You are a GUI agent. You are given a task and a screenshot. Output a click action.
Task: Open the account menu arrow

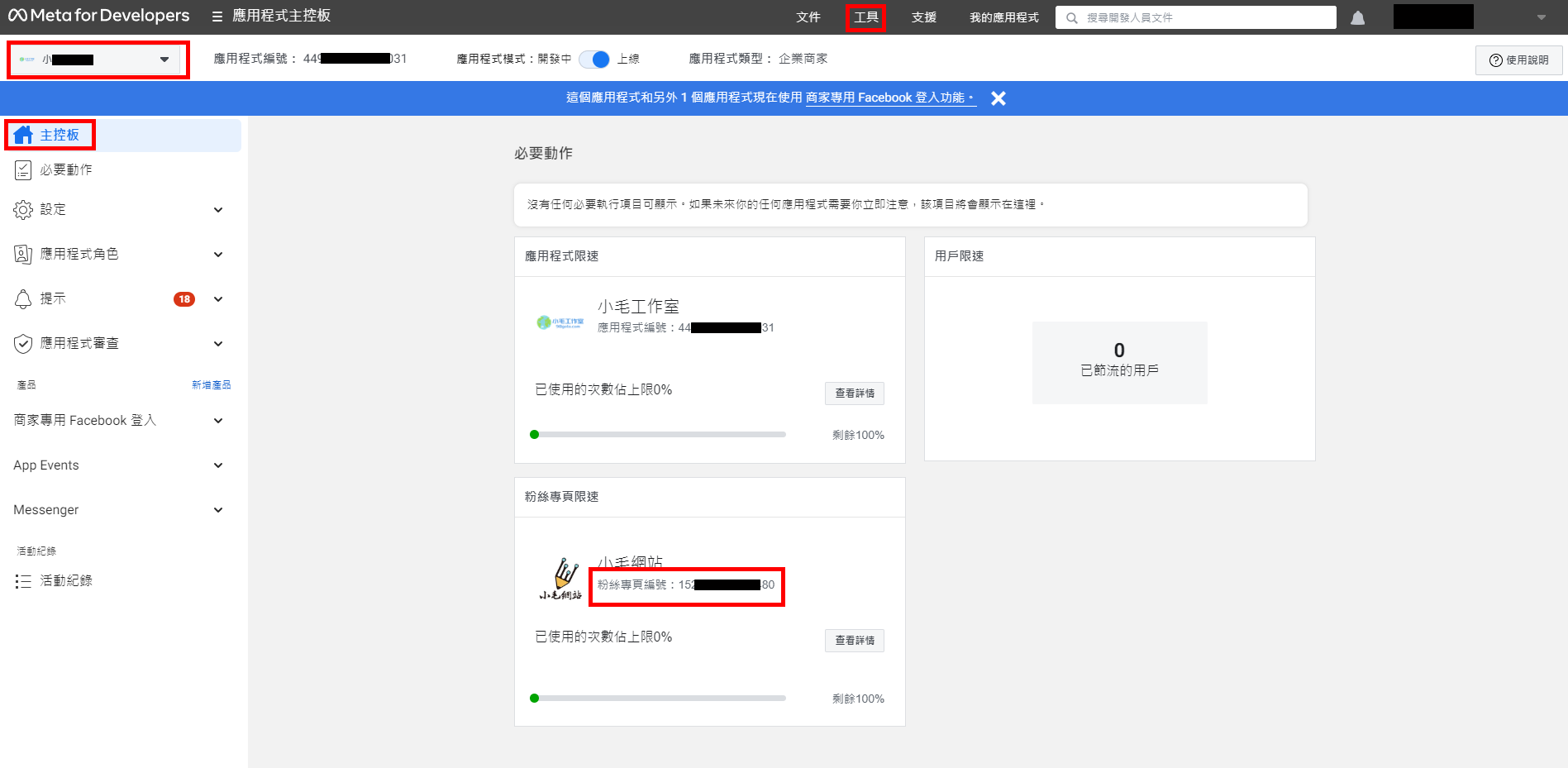(x=1541, y=17)
